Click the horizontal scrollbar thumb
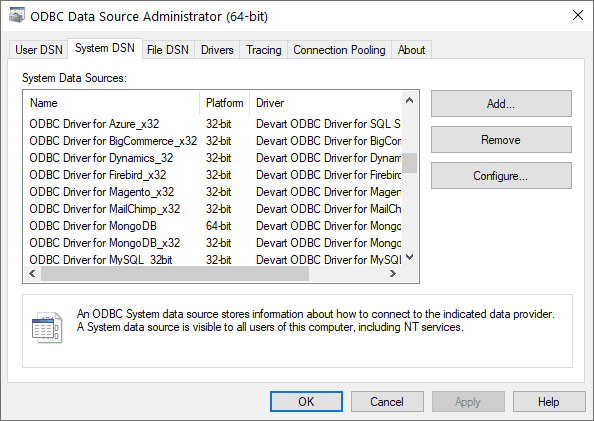Image resolution: width=594 pixels, height=421 pixels. (175, 273)
